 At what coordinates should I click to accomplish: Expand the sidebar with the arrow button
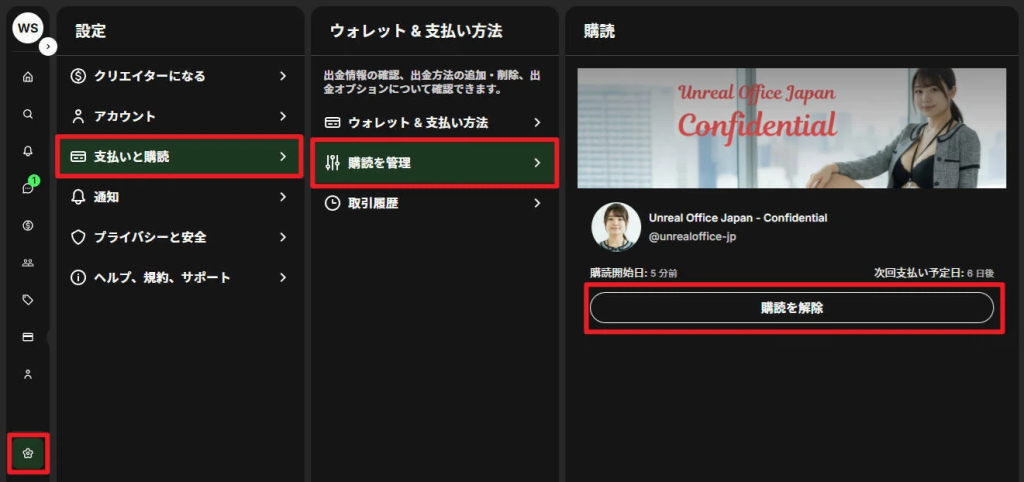click(48, 46)
